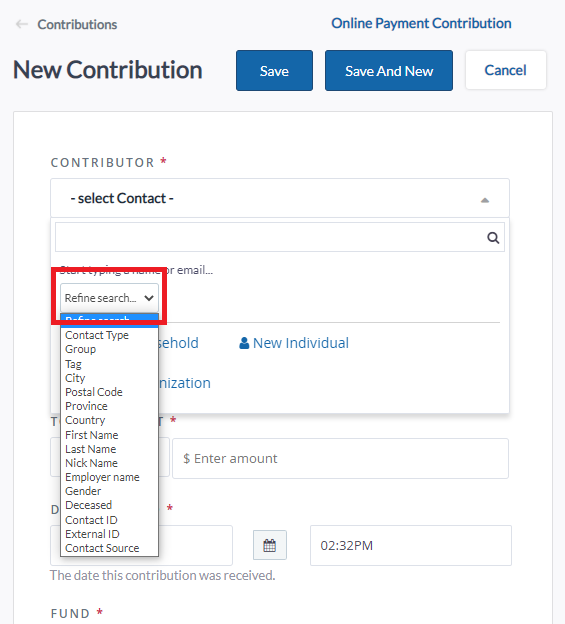Click the Save button
This screenshot has width=565, height=624.
click(274, 70)
